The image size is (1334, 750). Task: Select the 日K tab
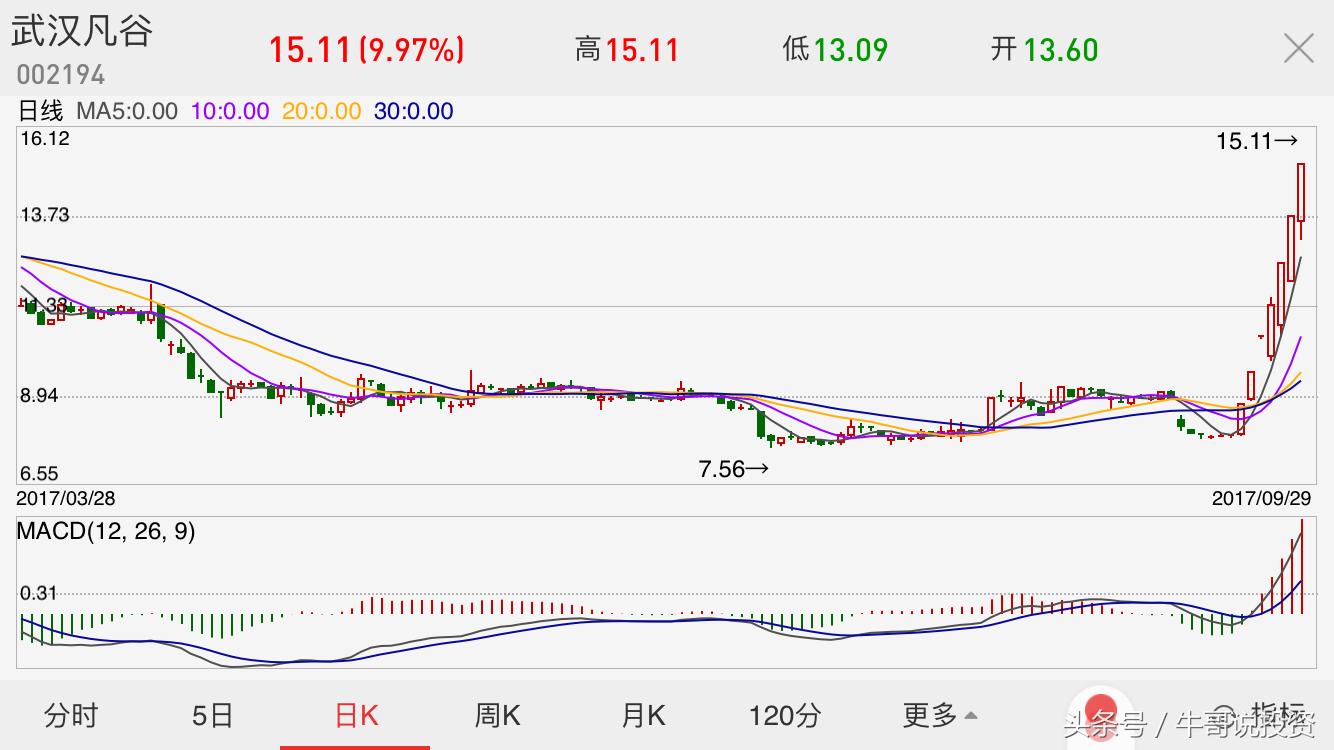[356, 715]
